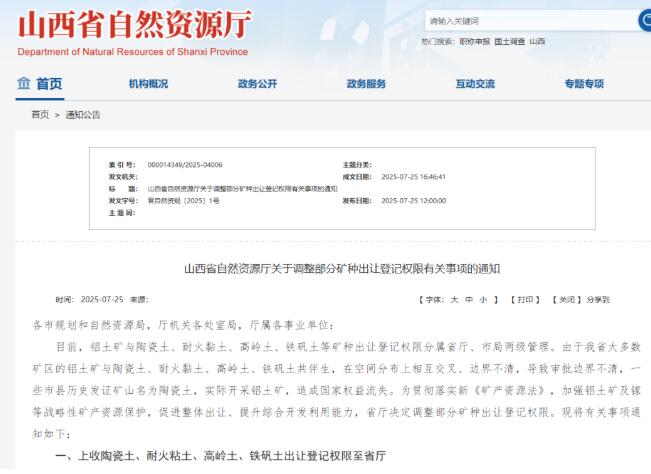Open the 专题专项 menu item
Image resolution: width=651 pixels, height=474 pixels.
tap(584, 84)
